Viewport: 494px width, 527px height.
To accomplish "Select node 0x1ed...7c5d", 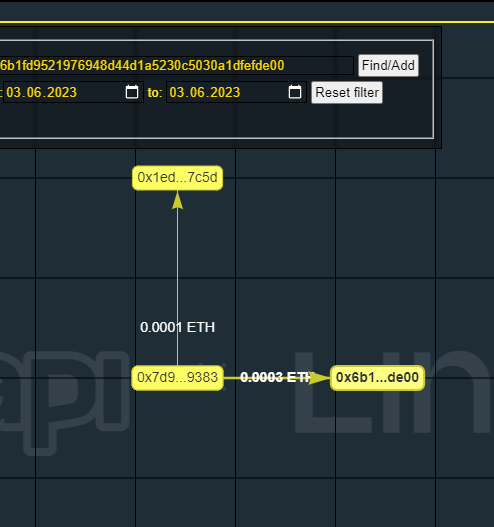I will (177, 178).
